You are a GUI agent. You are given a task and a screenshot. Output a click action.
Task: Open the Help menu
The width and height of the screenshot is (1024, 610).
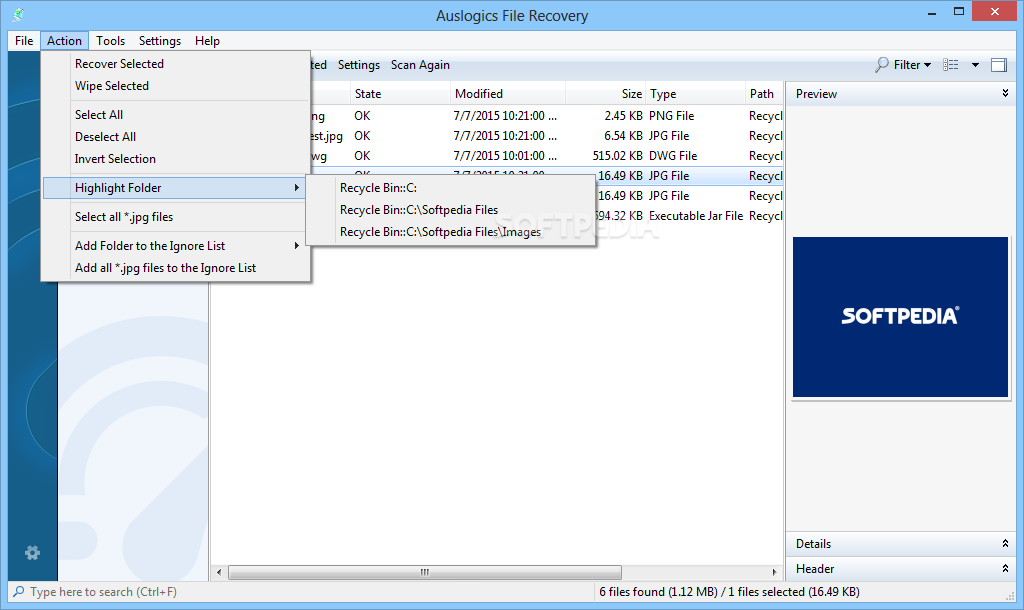tap(207, 40)
